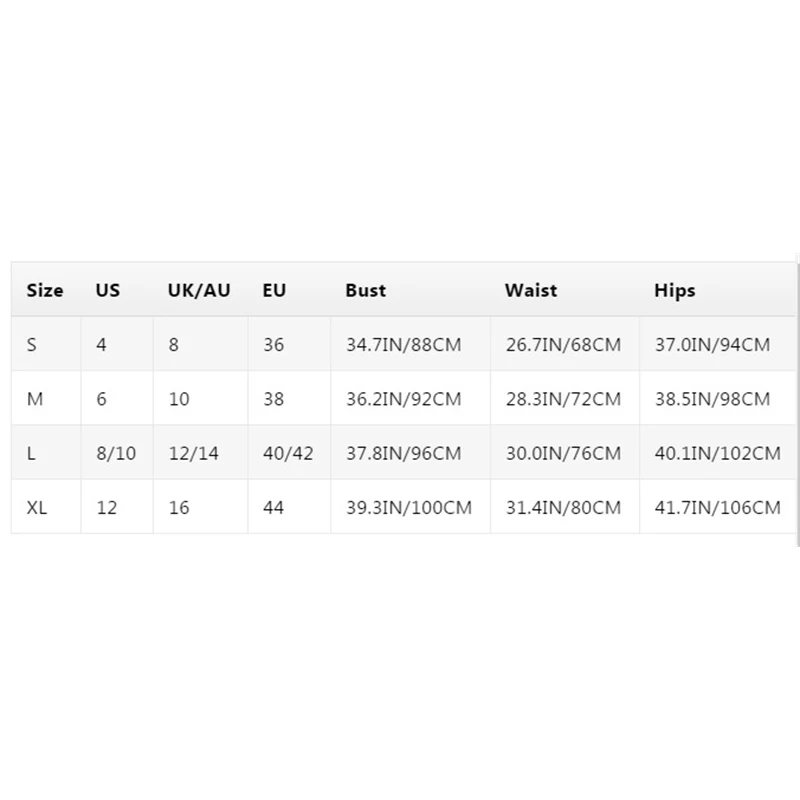Select the XL size row label
The height and width of the screenshot is (800, 800).
[x=37, y=508]
